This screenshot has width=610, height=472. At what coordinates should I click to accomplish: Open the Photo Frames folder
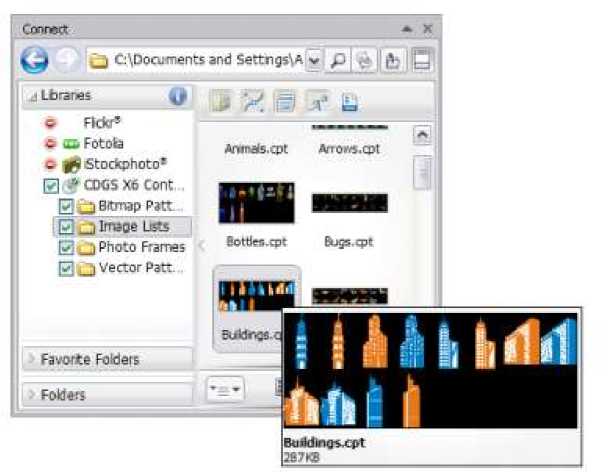pyautogui.click(x=142, y=247)
